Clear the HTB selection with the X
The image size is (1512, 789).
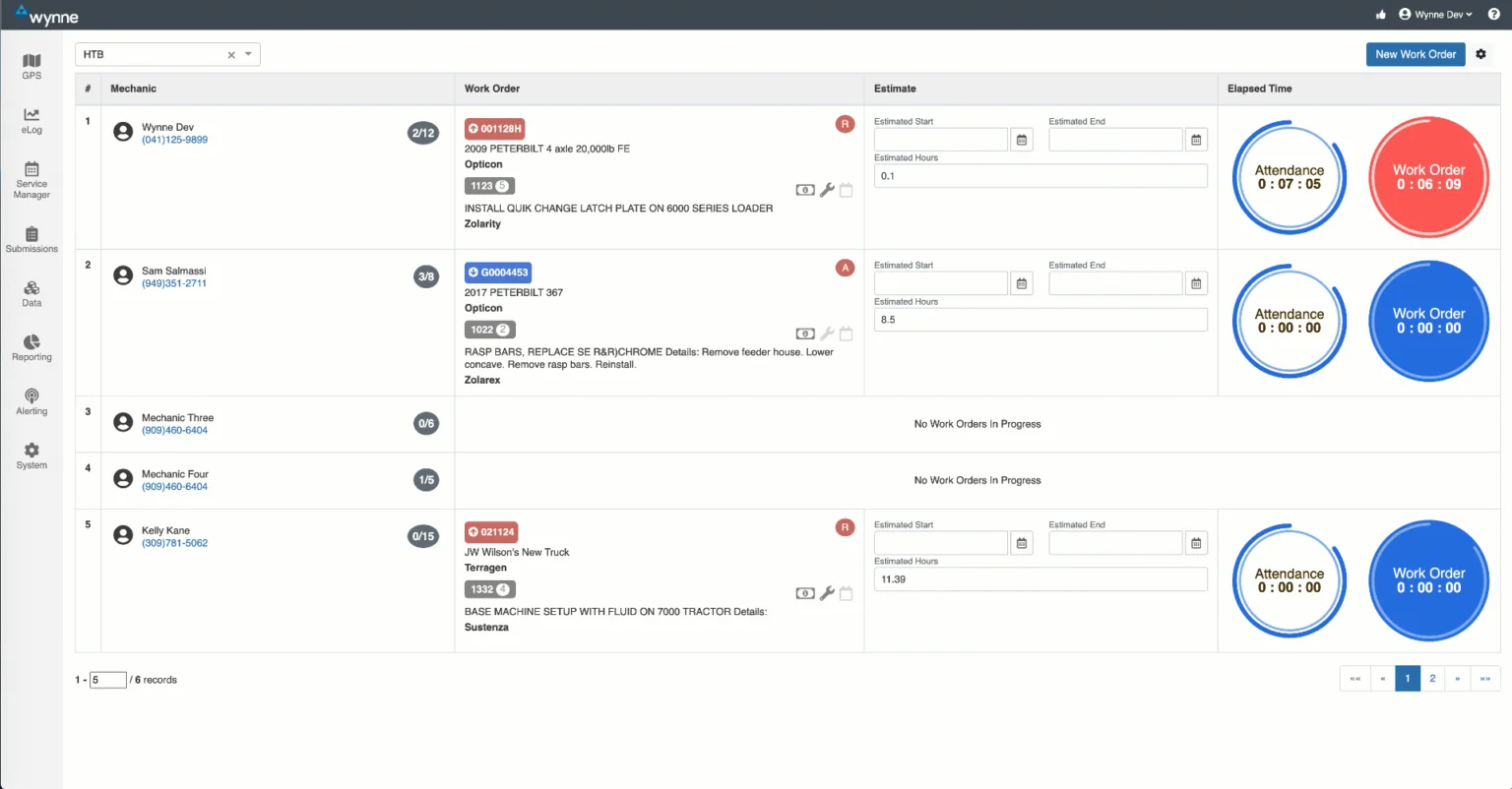[231, 55]
